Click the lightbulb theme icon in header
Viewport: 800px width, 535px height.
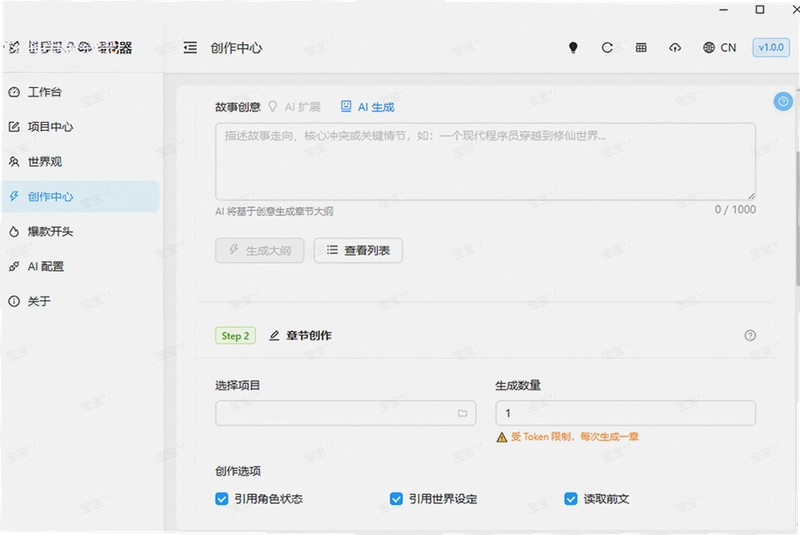[573, 48]
